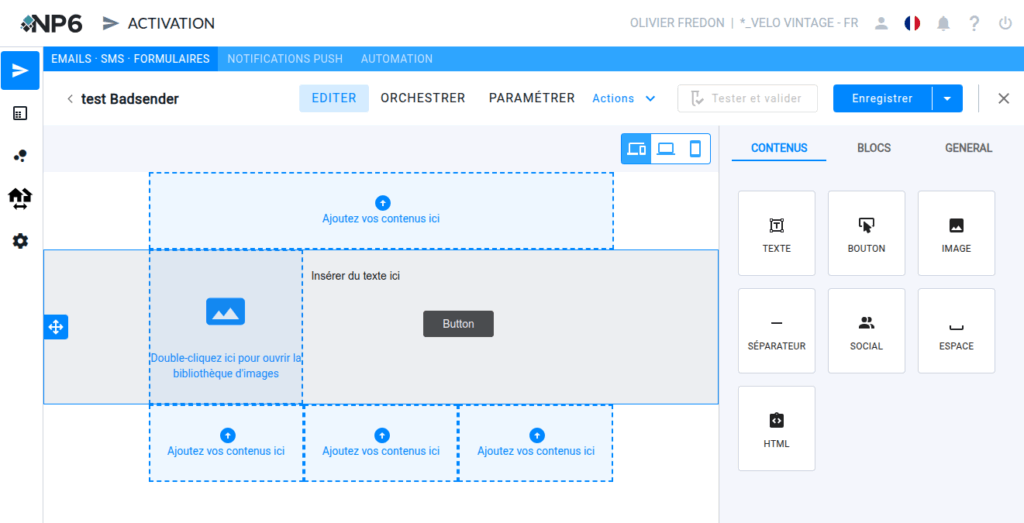Viewport: 1024px width, 523px height.
Task: Go back with the arrow beside test Badsender
Action: coord(69,99)
